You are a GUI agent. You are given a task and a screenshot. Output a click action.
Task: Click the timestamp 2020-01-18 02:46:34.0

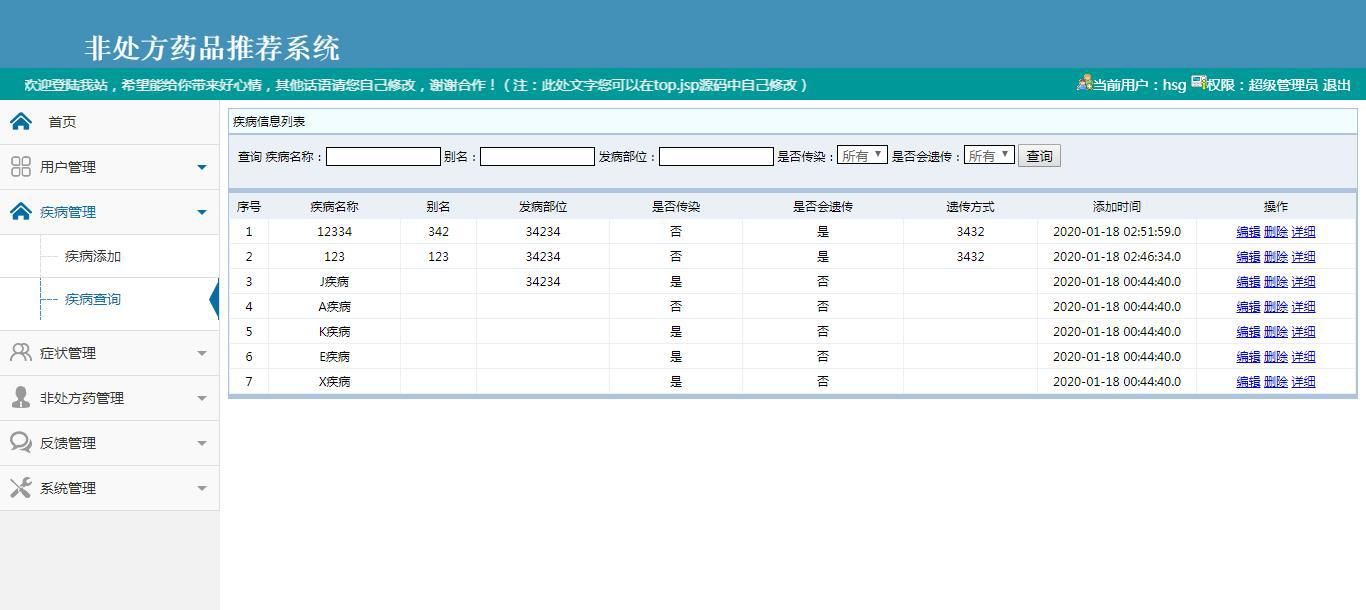(x=1116, y=256)
